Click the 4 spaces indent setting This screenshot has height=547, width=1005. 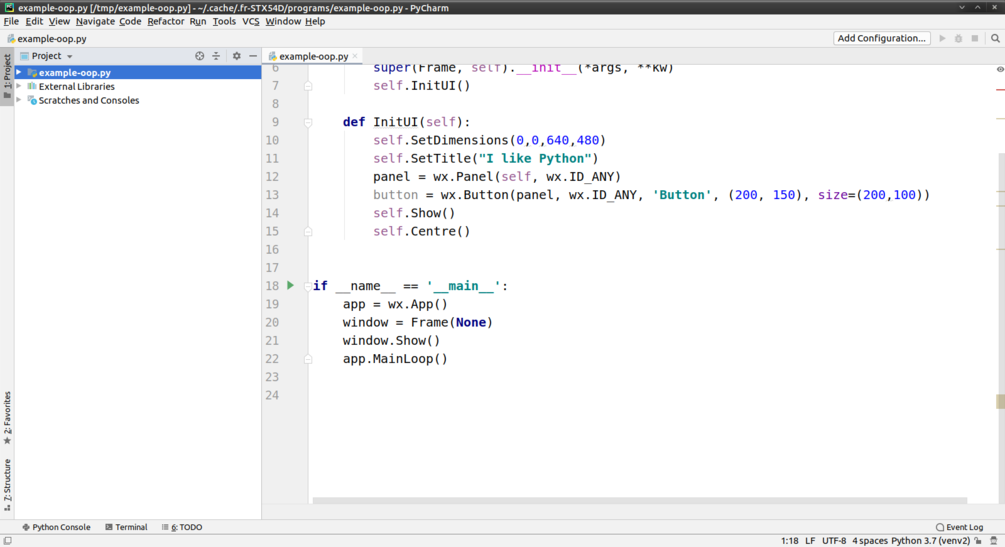point(870,541)
